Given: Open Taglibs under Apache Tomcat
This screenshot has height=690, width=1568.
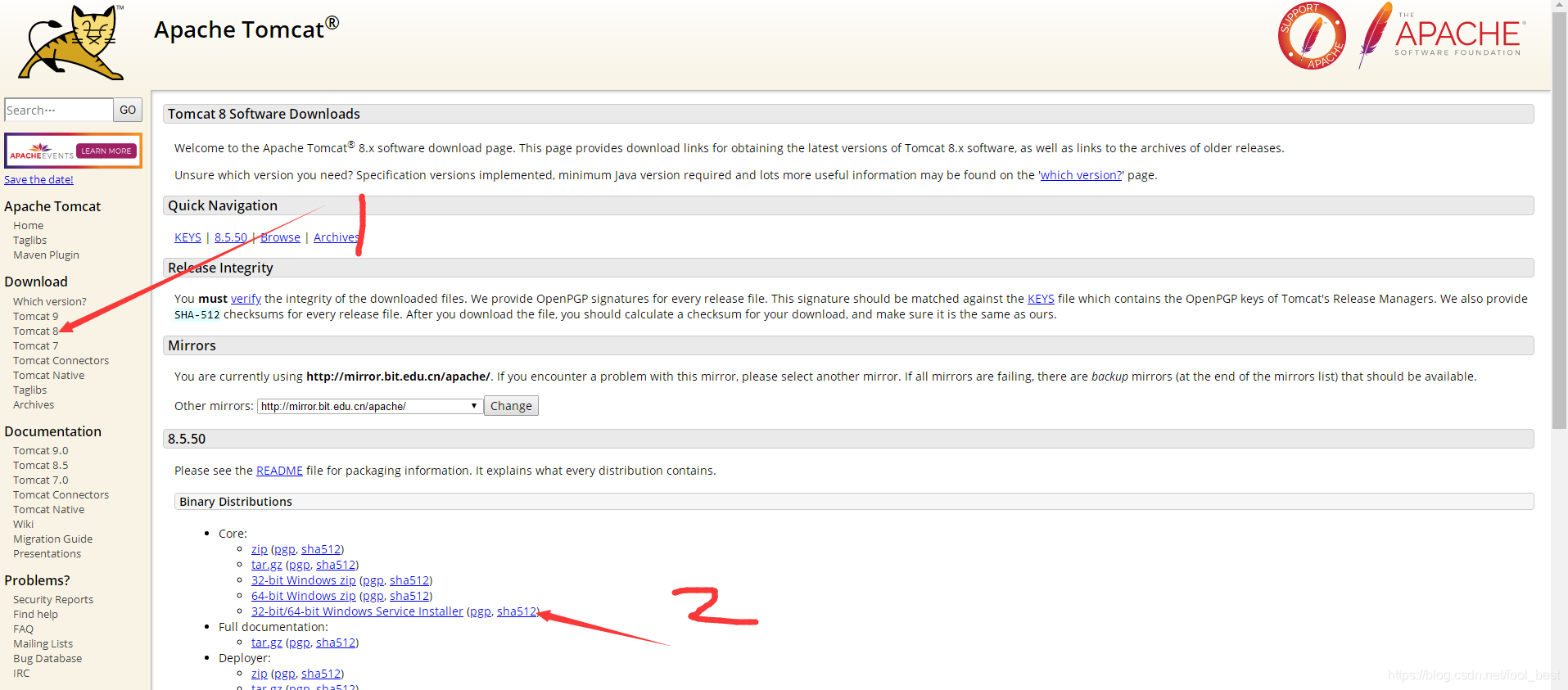Looking at the screenshot, I should 29,240.
